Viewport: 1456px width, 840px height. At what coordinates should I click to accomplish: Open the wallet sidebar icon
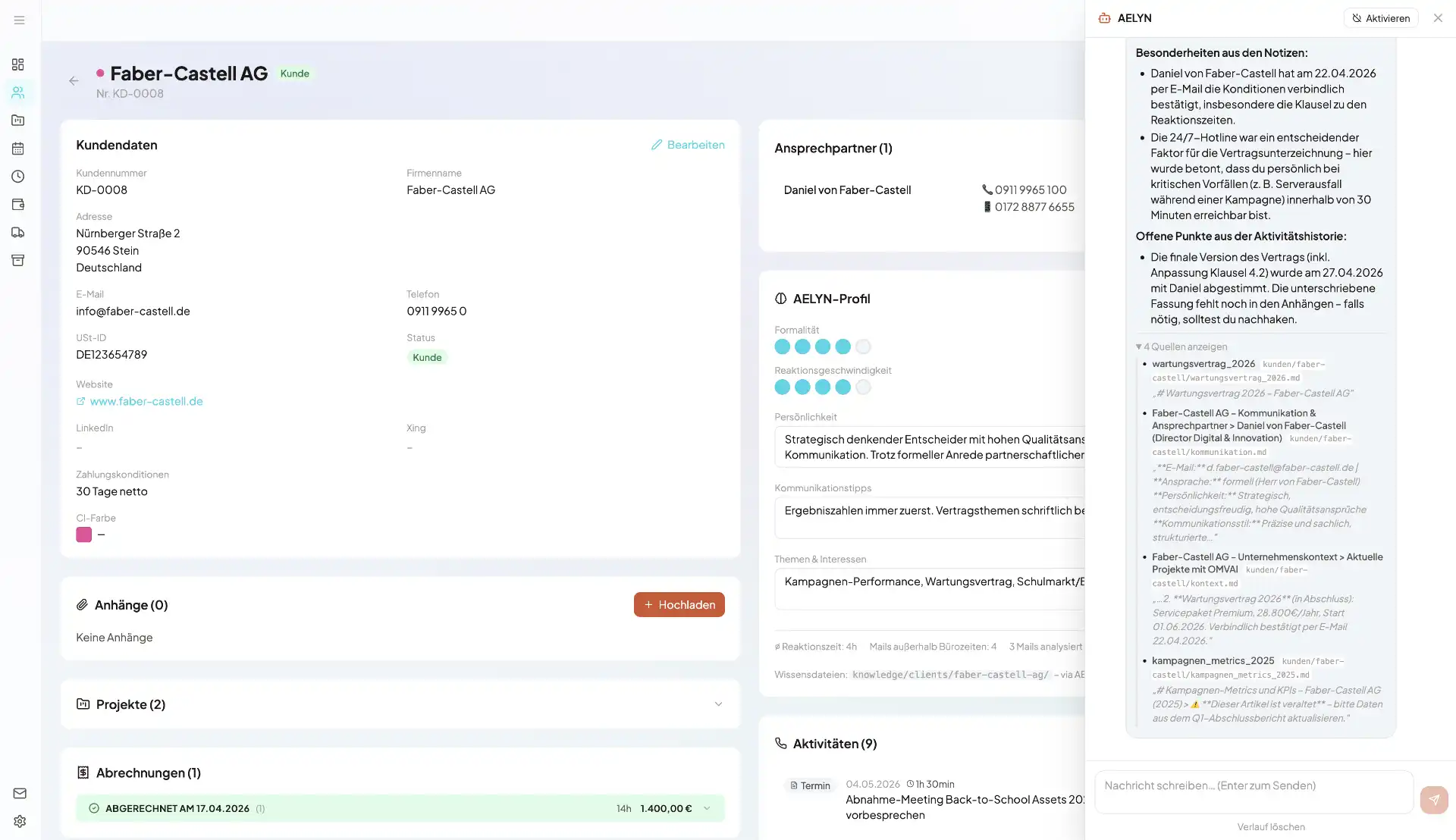click(x=18, y=205)
